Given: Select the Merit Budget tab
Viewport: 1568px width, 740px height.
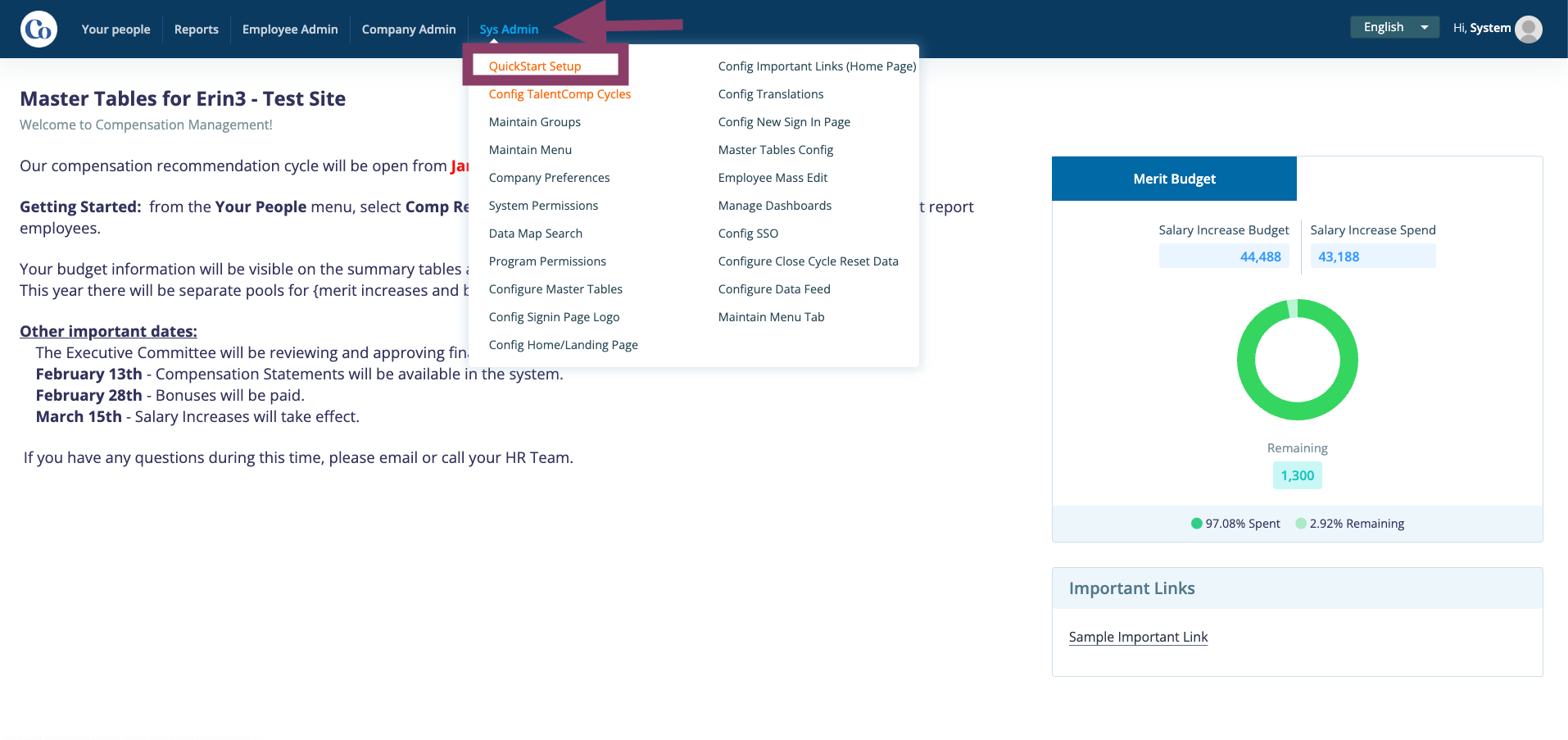Looking at the screenshot, I should click(x=1174, y=179).
